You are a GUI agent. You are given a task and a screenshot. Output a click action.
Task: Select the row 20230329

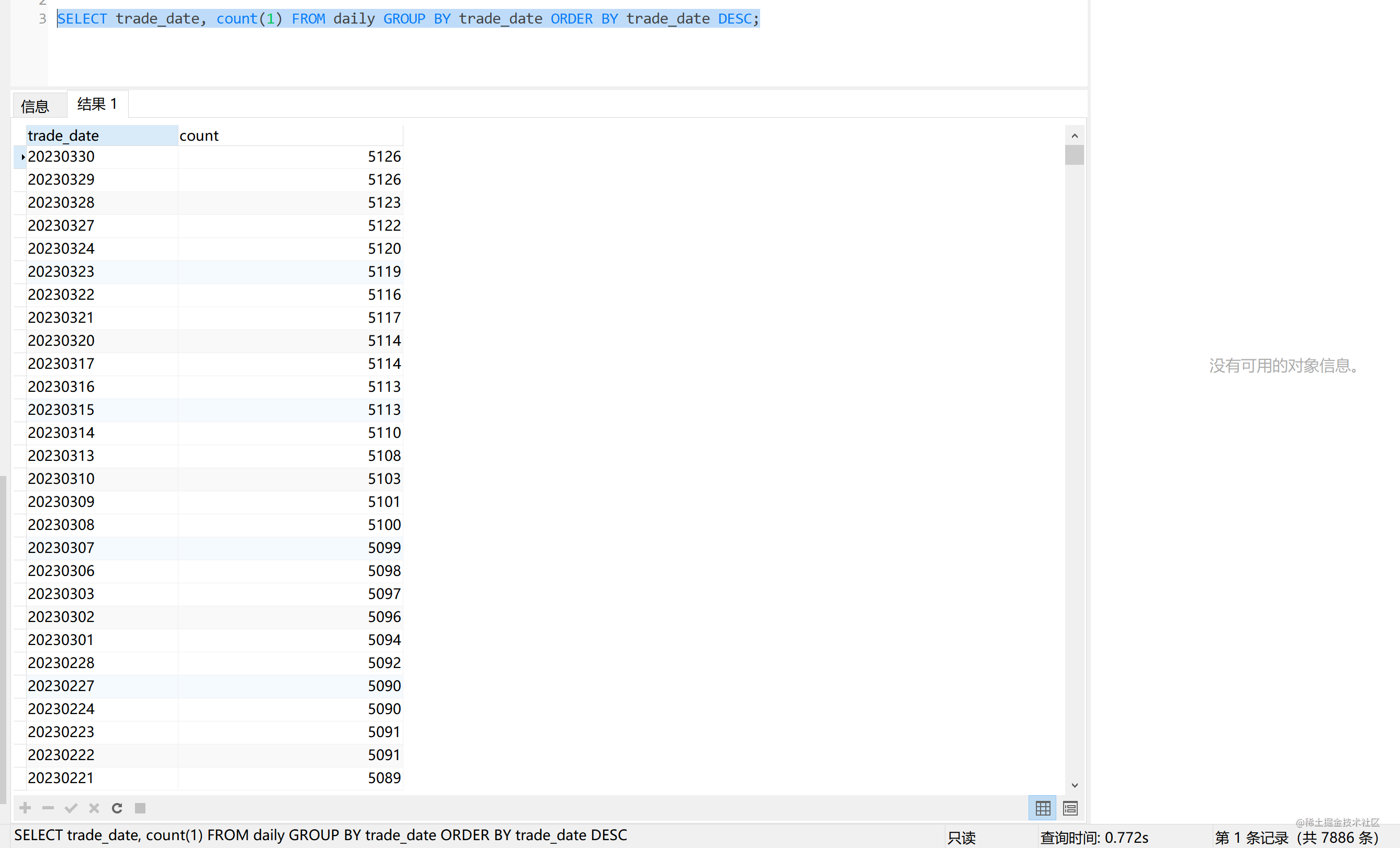(x=61, y=179)
